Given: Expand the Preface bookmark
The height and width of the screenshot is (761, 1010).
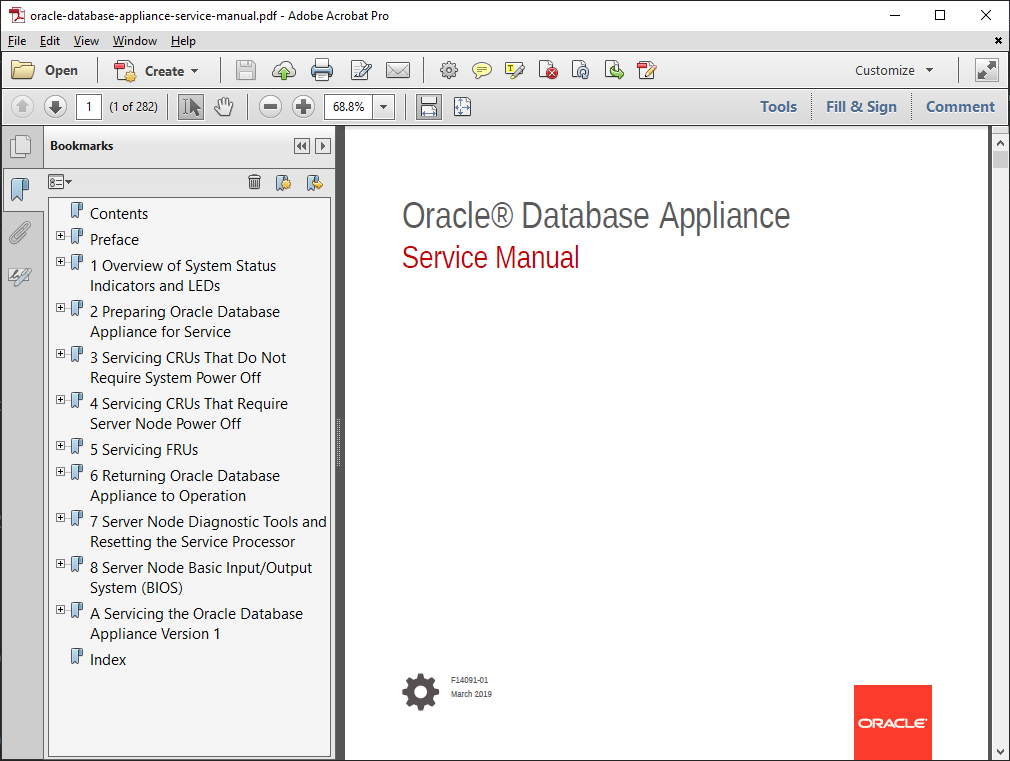Looking at the screenshot, I should tap(60, 235).
